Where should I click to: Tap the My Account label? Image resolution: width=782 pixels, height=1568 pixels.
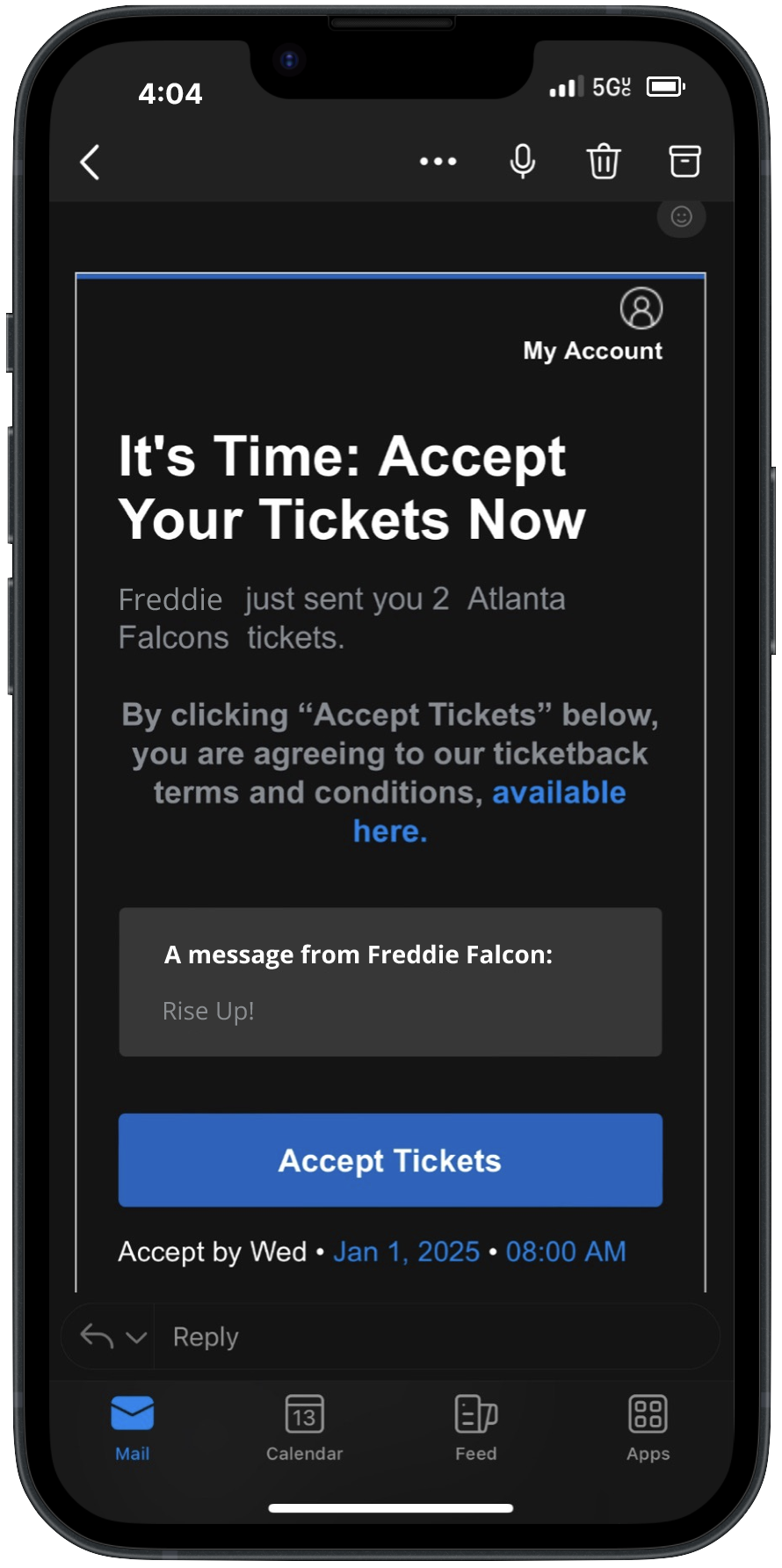[x=592, y=351]
